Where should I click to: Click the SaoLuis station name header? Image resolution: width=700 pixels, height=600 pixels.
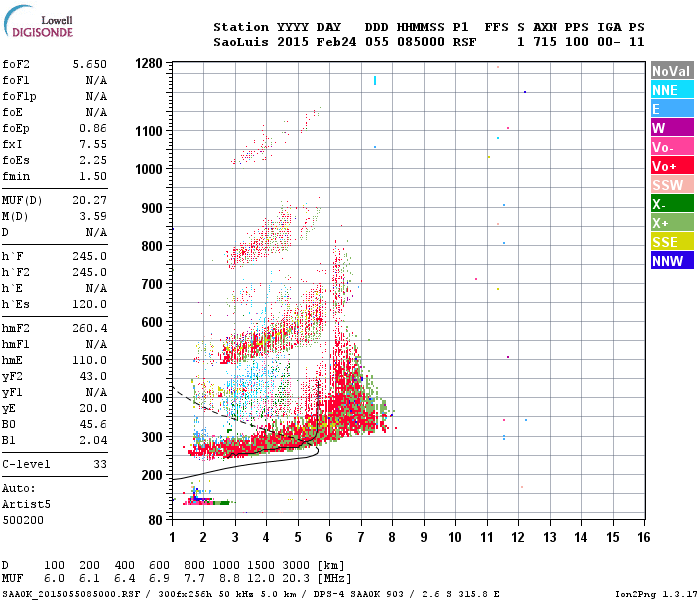click(x=241, y=42)
